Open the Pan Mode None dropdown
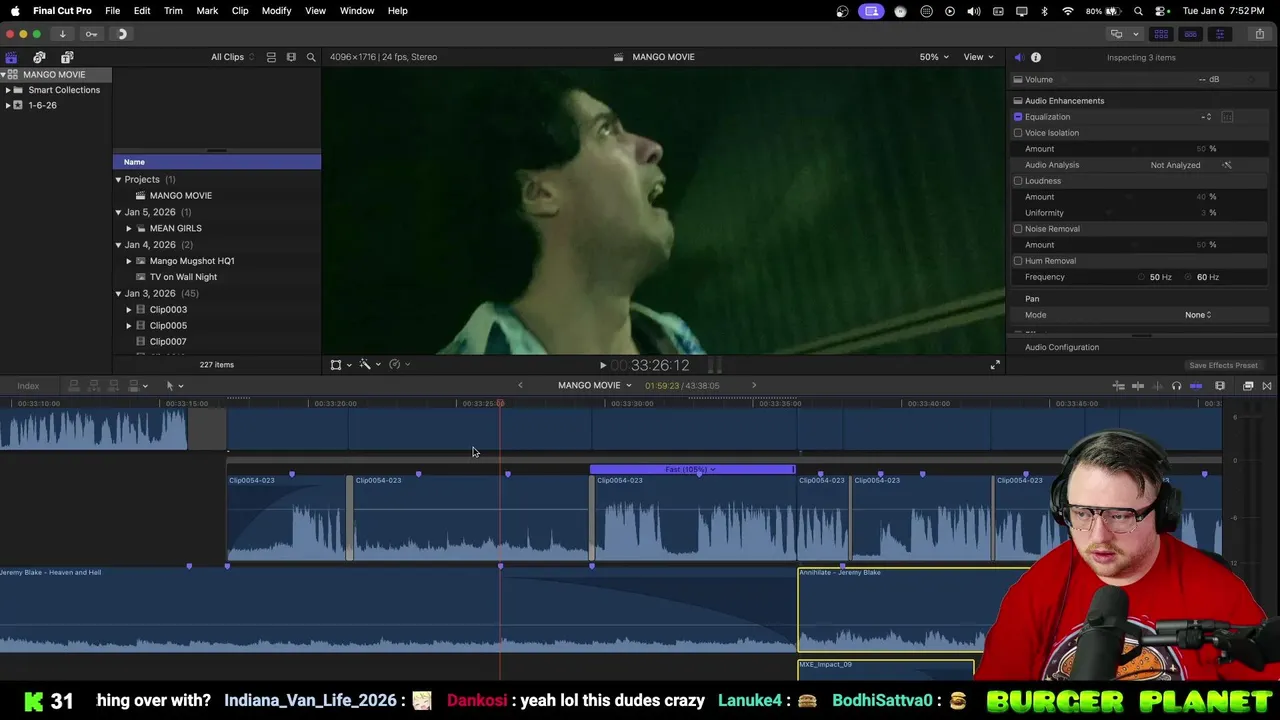The width and height of the screenshot is (1280, 720). click(x=1198, y=315)
